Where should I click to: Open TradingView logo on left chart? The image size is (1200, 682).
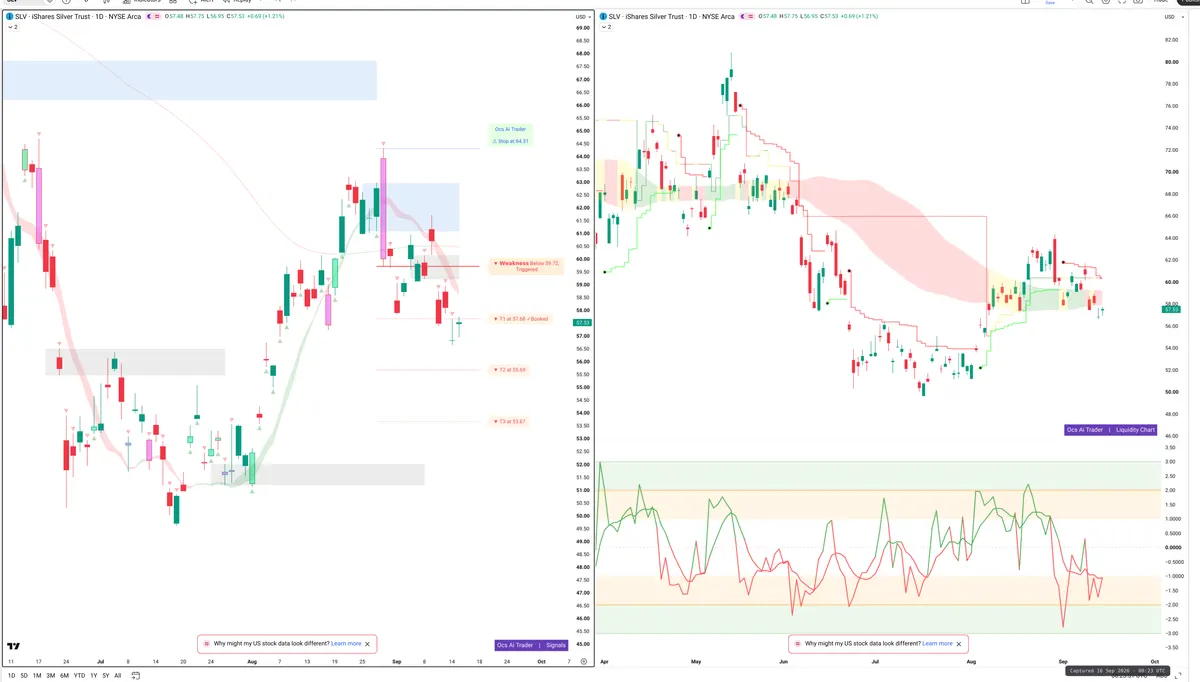point(14,647)
